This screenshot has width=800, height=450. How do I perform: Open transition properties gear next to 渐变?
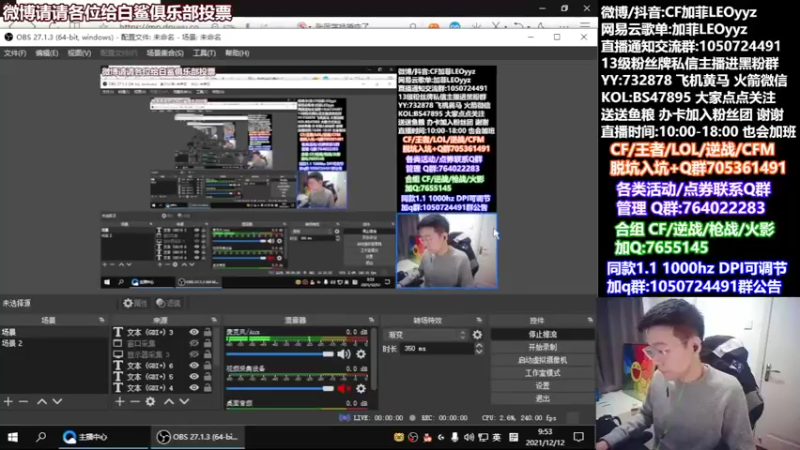(477, 335)
